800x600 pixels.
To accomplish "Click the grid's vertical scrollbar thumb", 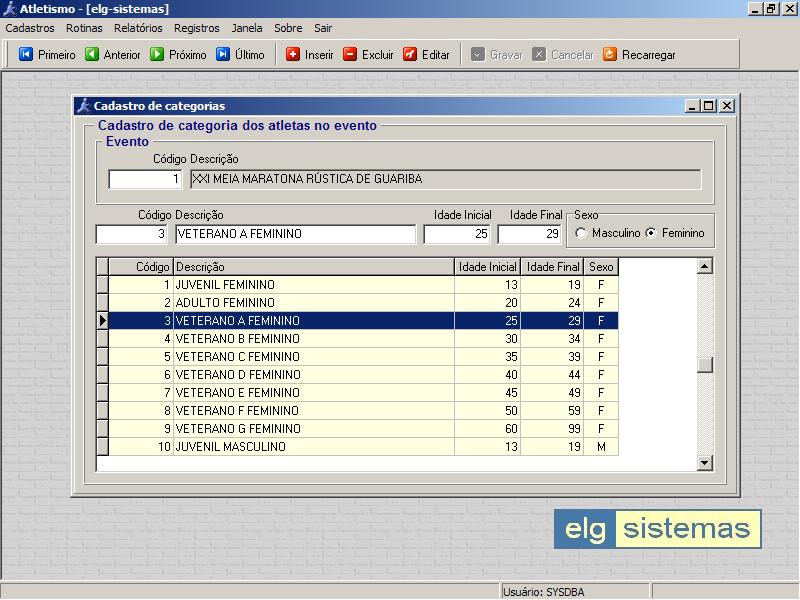I will pos(705,365).
